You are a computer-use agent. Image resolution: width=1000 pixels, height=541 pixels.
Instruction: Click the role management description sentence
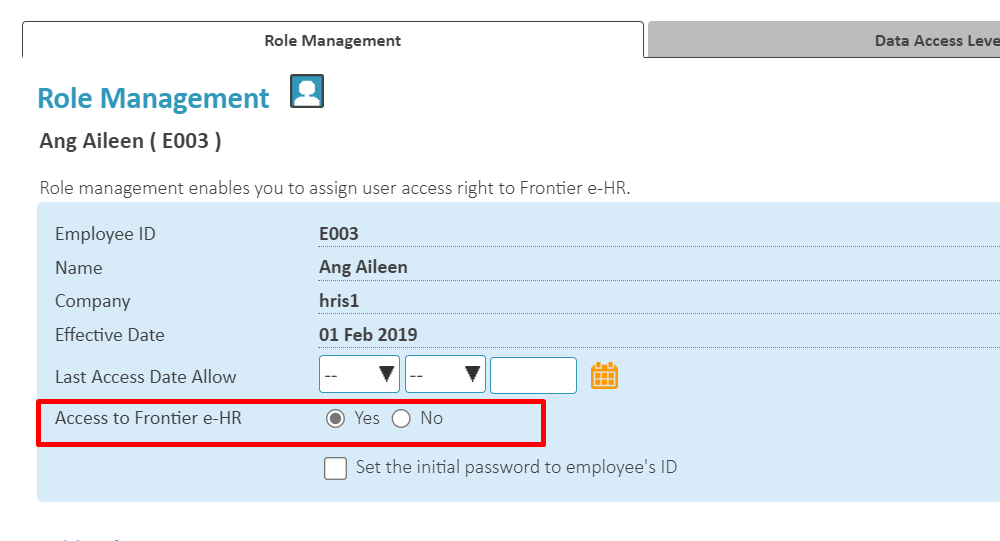pyautogui.click(x=335, y=188)
